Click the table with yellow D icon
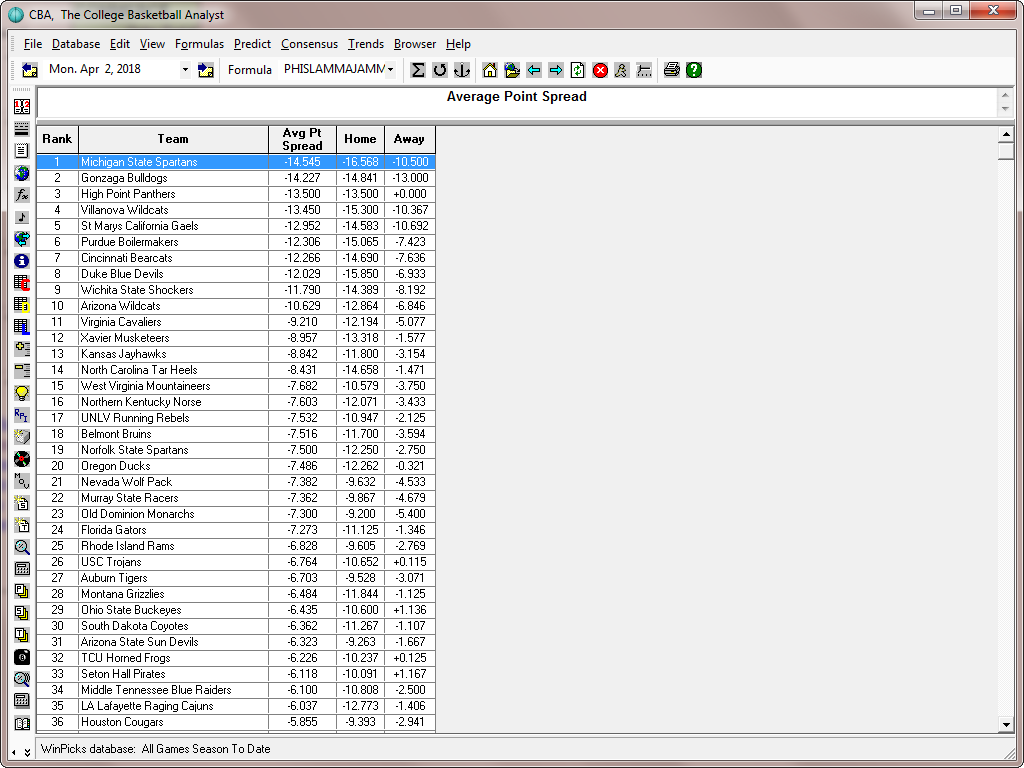1024x768 pixels. click(22, 304)
